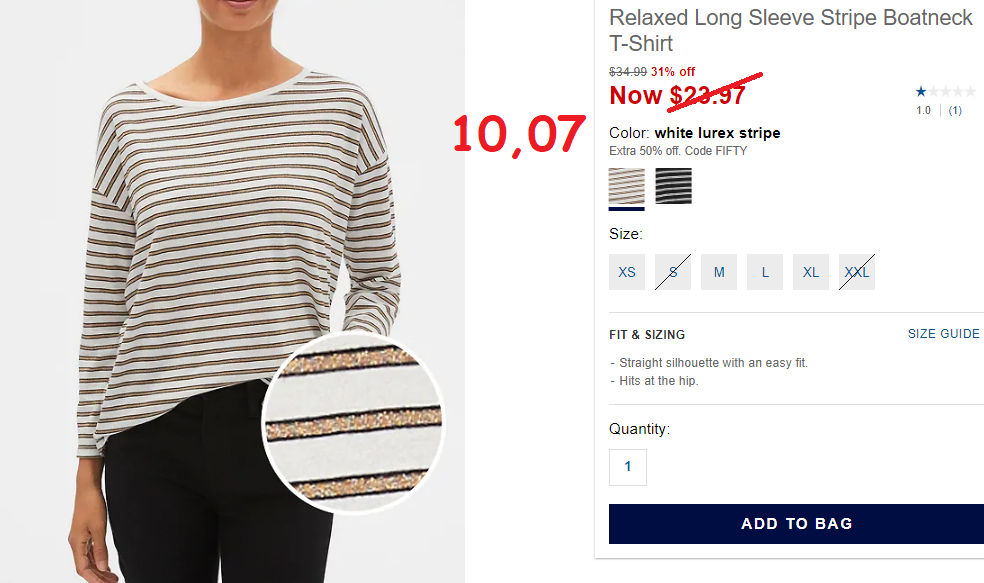The width and height of the screenshot is (984, 583).
Task: Click the ADD TO BAG button
Action: click(x=796, y=523)
